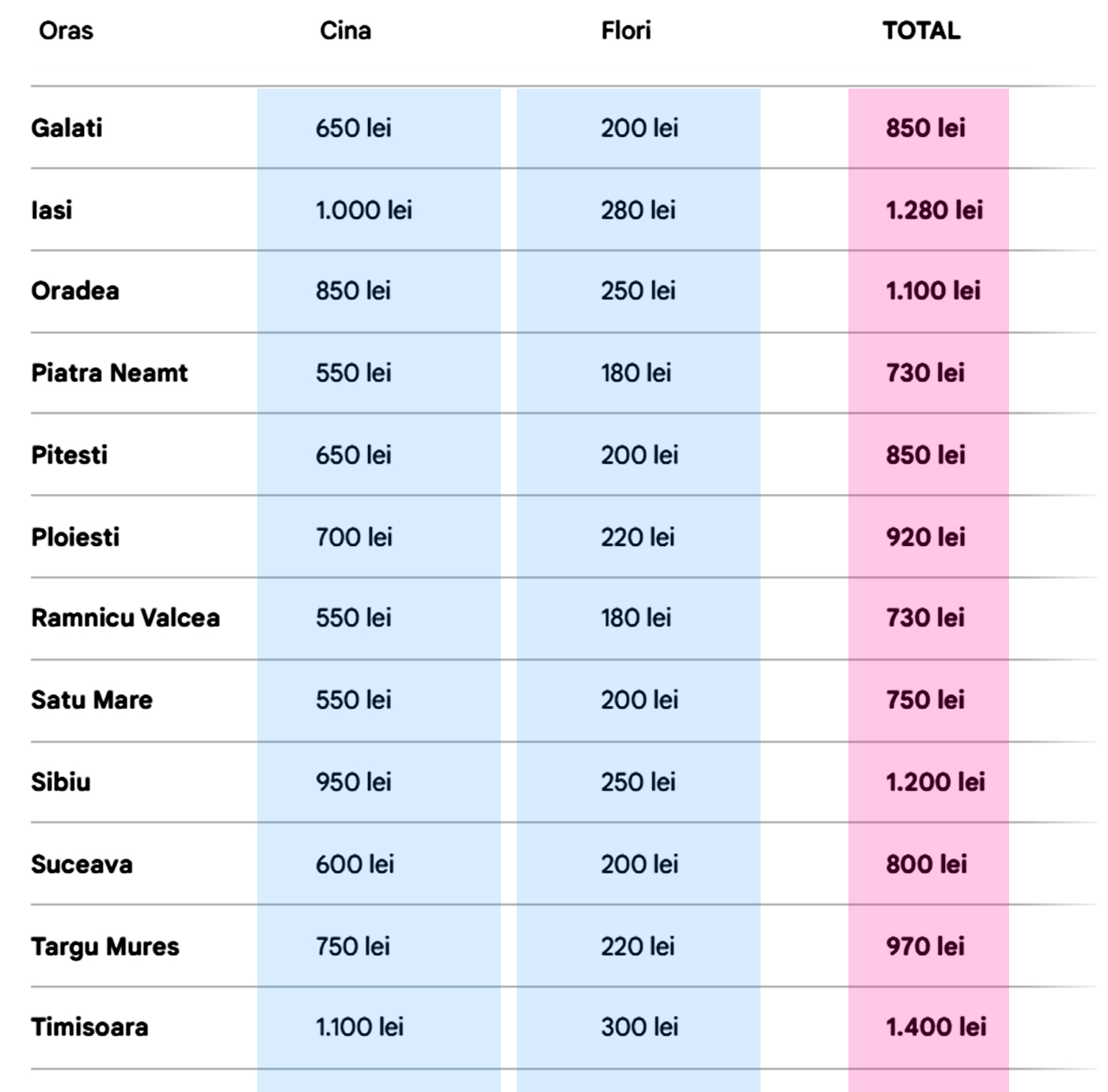Click Timisoara's 1.400 lei total
This screenshot has height=1092, width=1108.
[935, 1028]
